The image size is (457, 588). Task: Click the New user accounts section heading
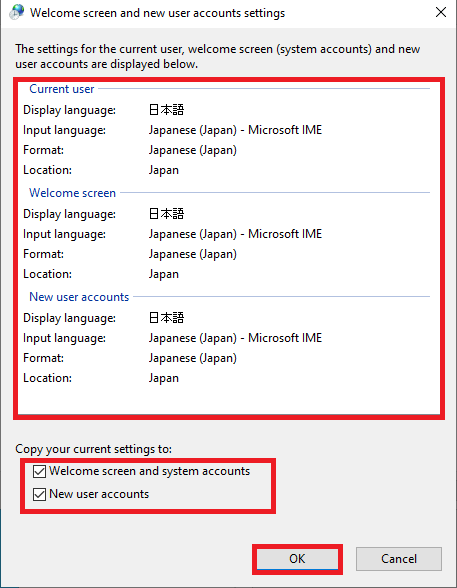79,297
